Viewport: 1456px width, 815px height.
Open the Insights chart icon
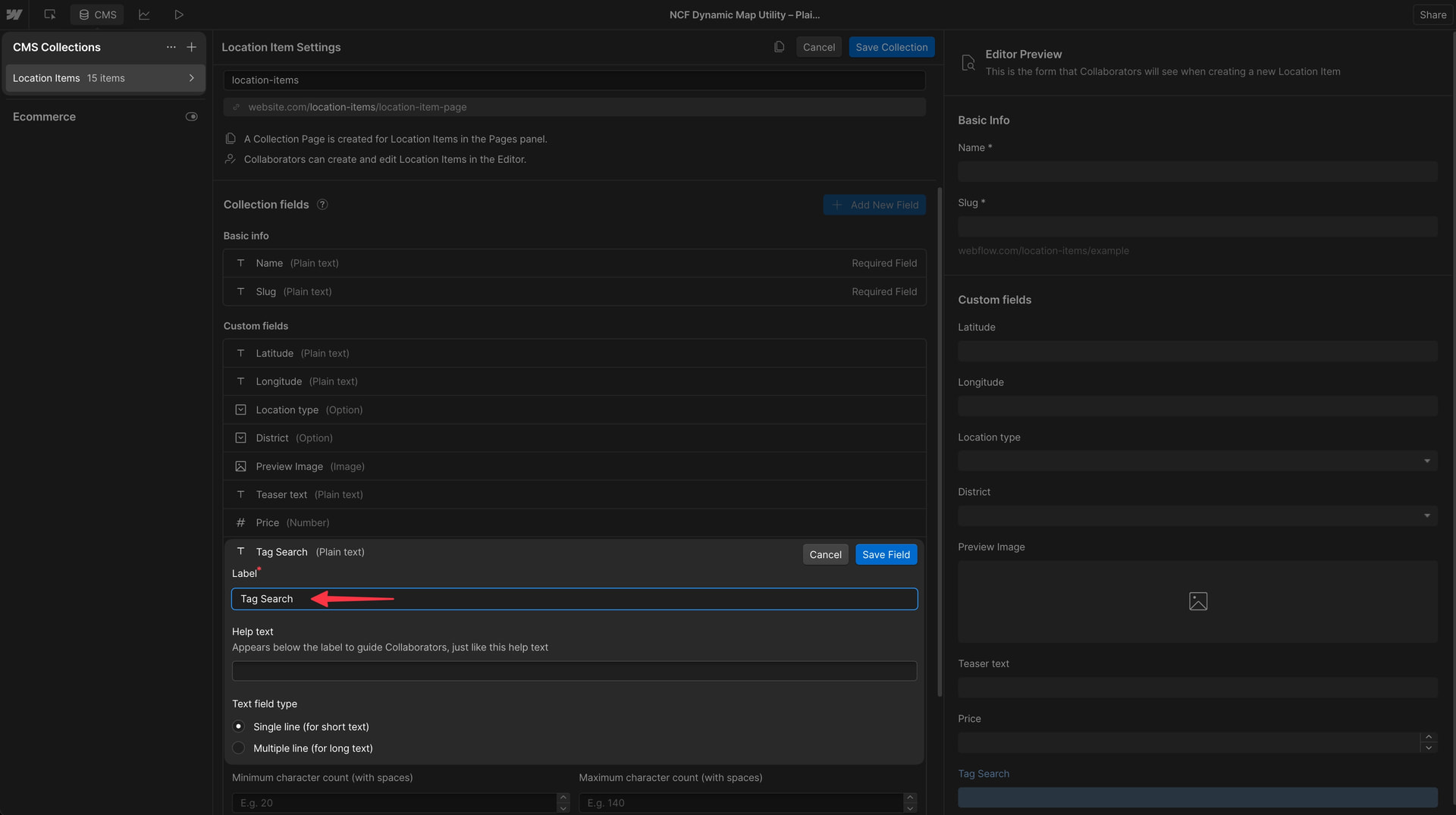tap(144, 14)
